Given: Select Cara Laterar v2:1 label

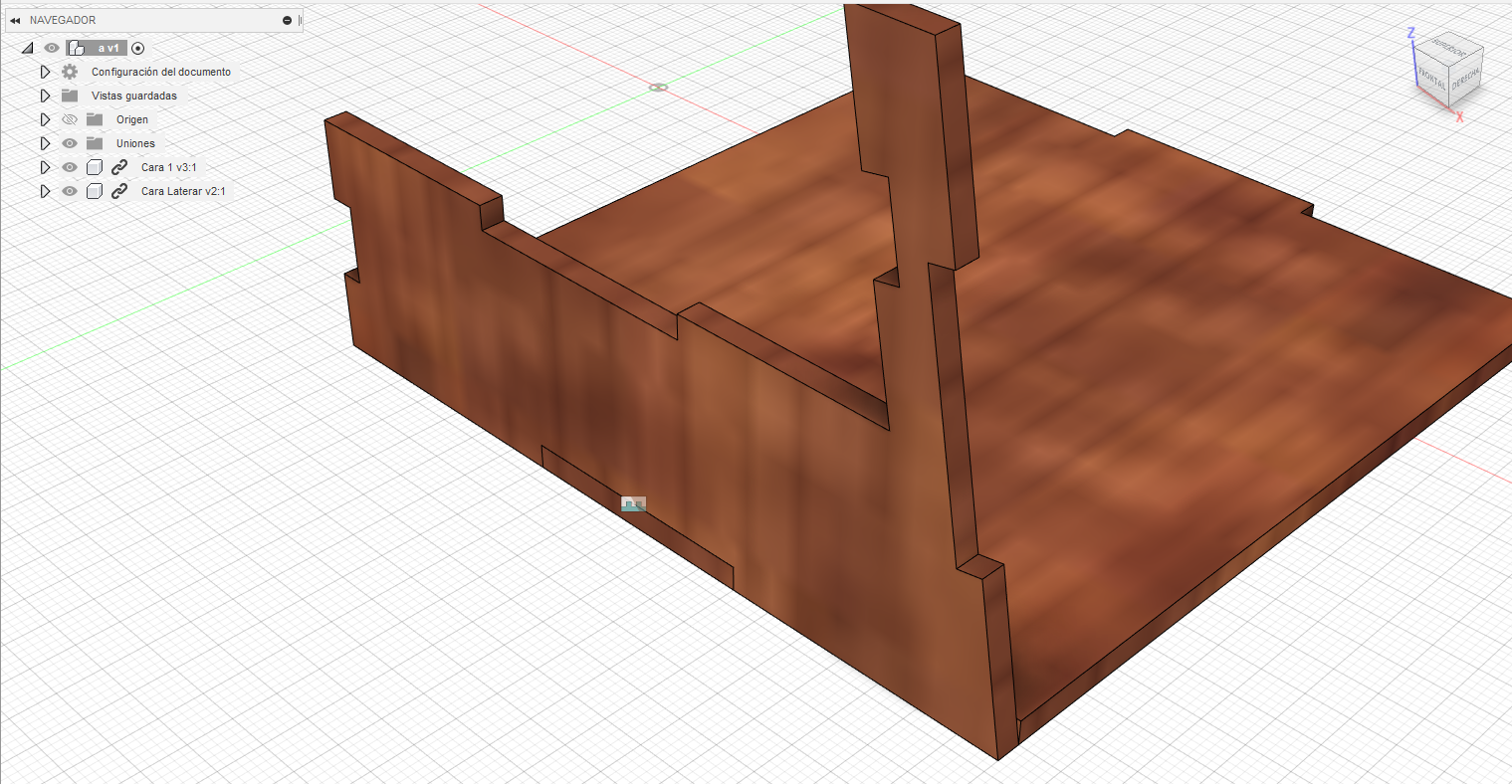Looking at the screenshot, I should [x=183, y=191].
